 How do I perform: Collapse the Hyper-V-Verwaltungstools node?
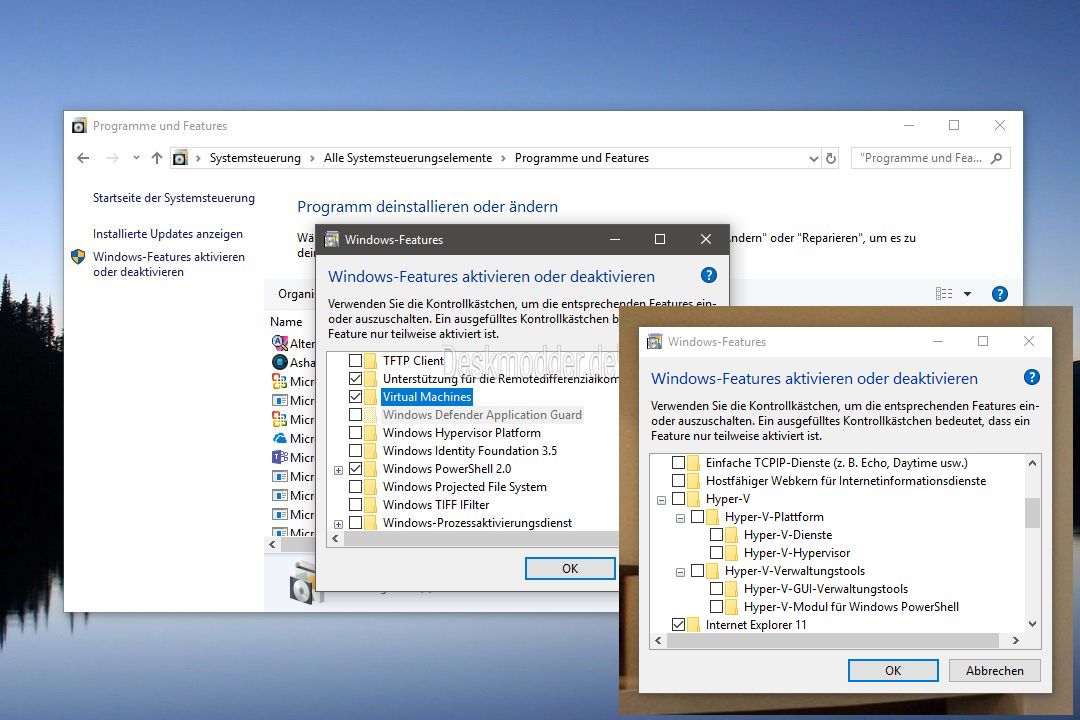point(681,573)
